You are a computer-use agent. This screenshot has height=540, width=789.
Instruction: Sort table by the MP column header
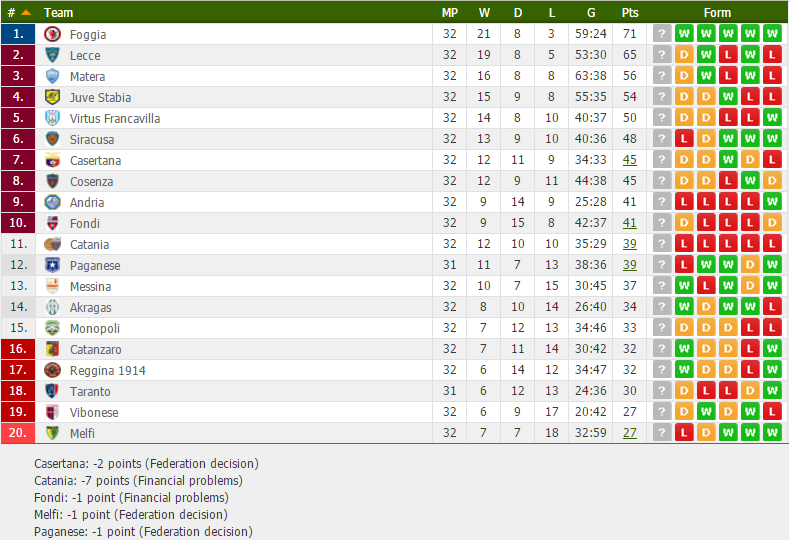coord(449,13)
